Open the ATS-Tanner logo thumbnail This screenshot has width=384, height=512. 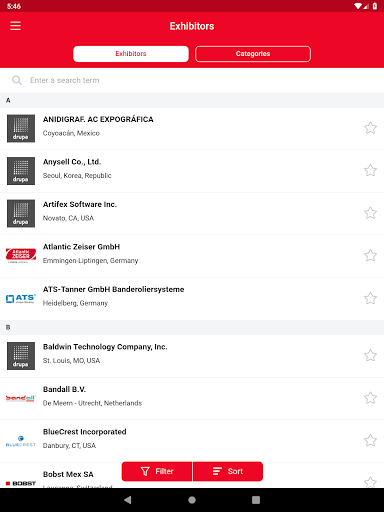click(21, 298)
